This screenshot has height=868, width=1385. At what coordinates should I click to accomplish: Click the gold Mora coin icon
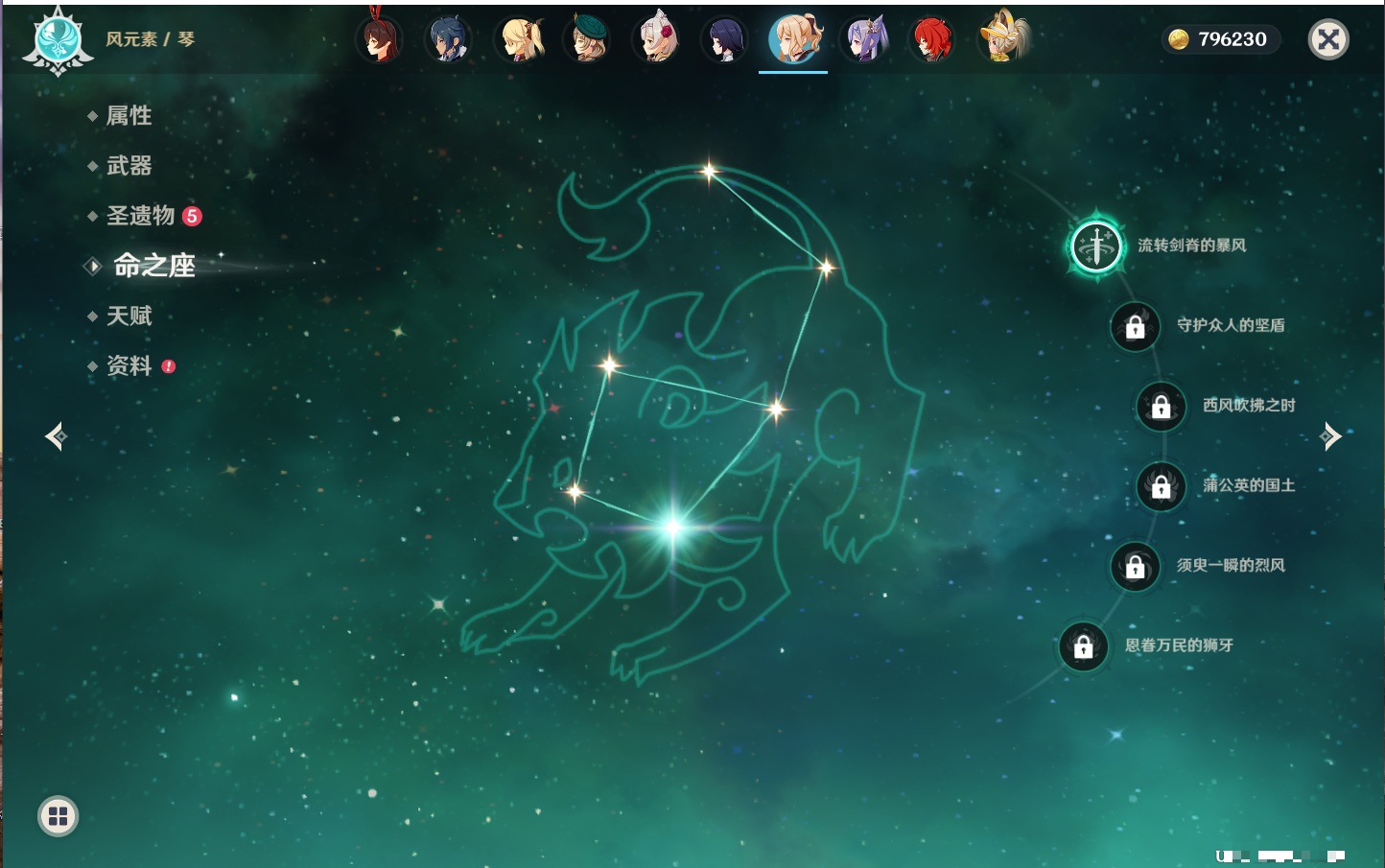1179,39
